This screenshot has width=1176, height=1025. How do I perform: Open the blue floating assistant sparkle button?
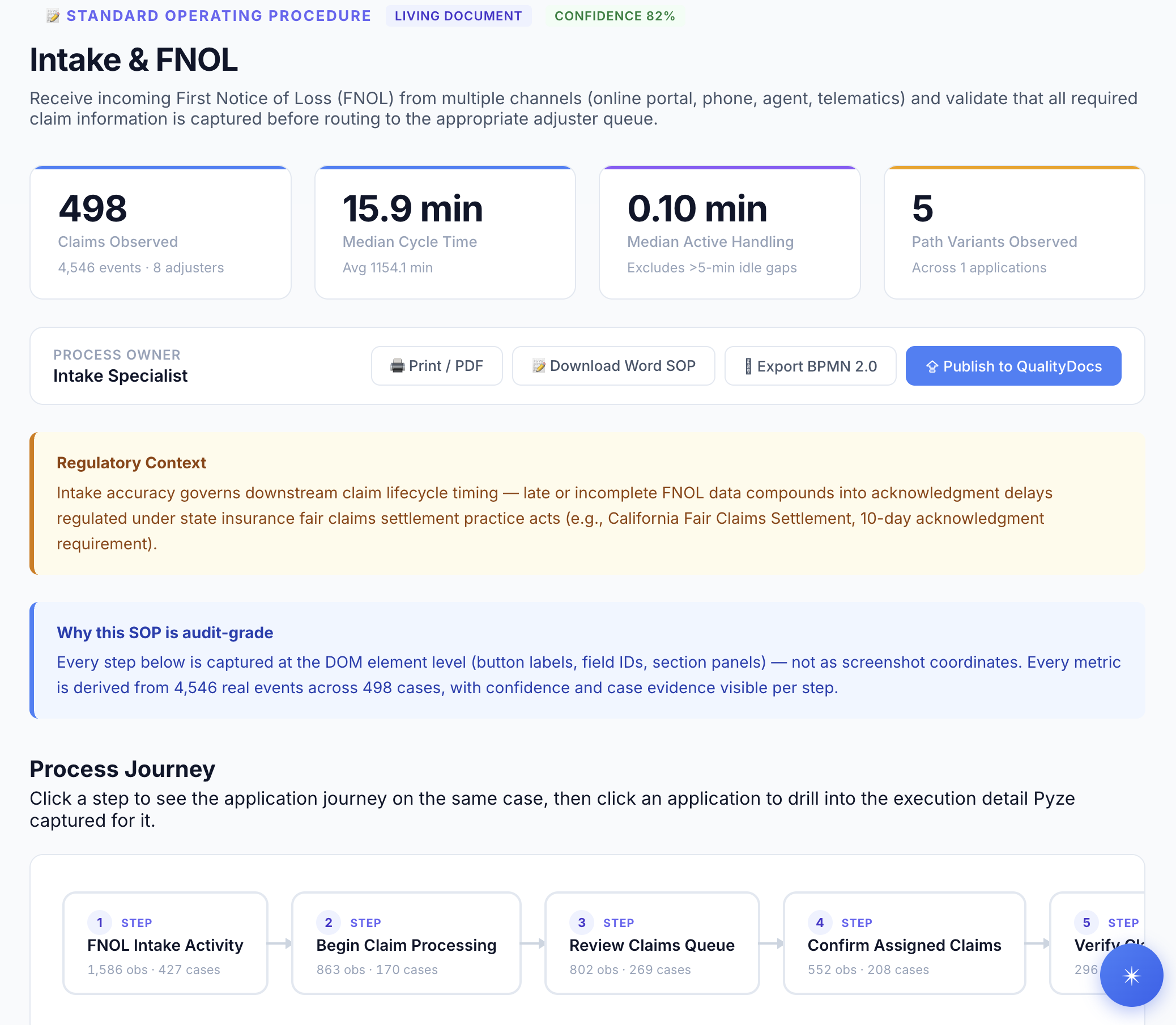(1131, 976)
